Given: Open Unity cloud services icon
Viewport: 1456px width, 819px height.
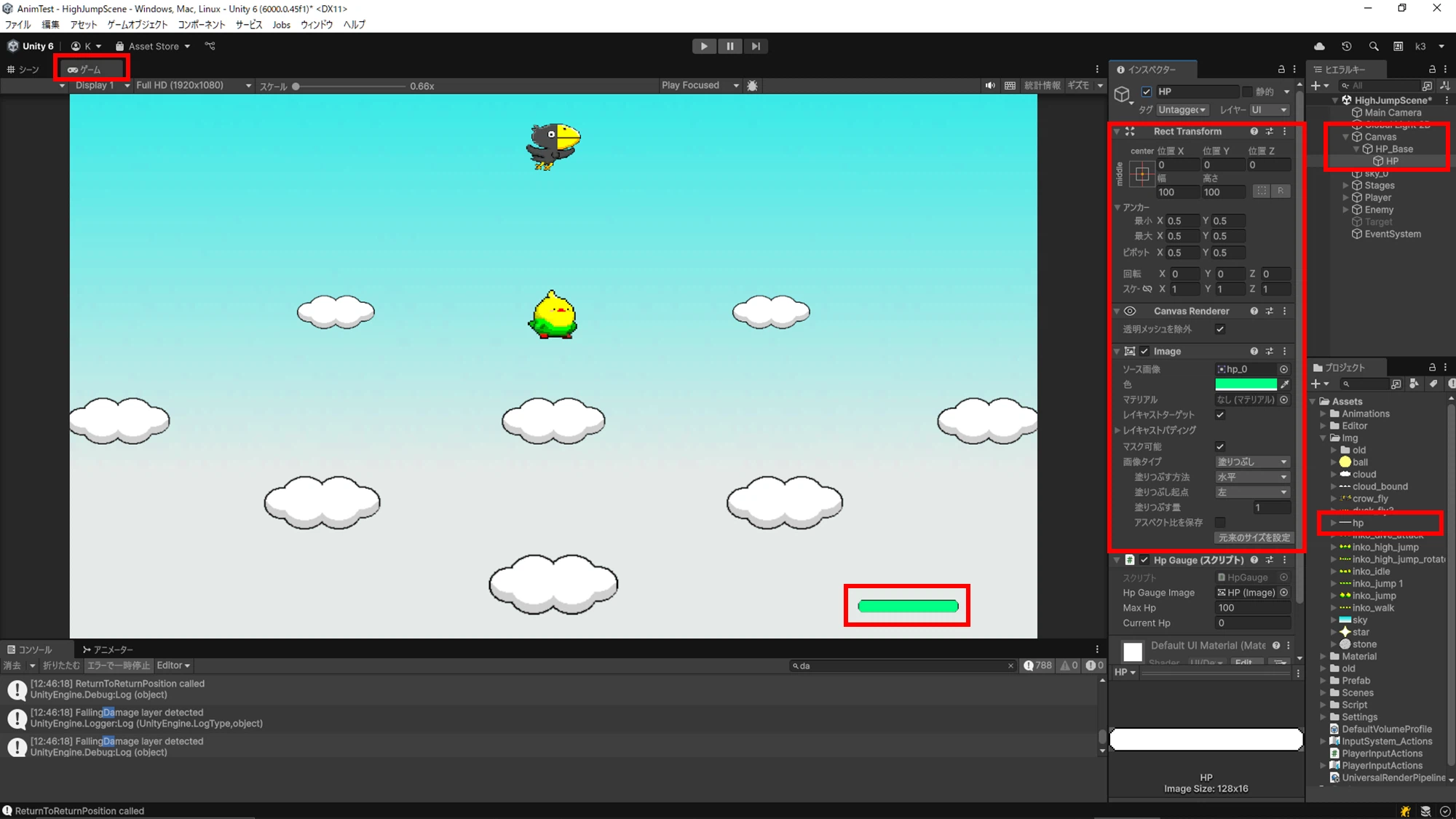Looking at the screenshot, I should pyautogui.click(x=1319, y=46).
